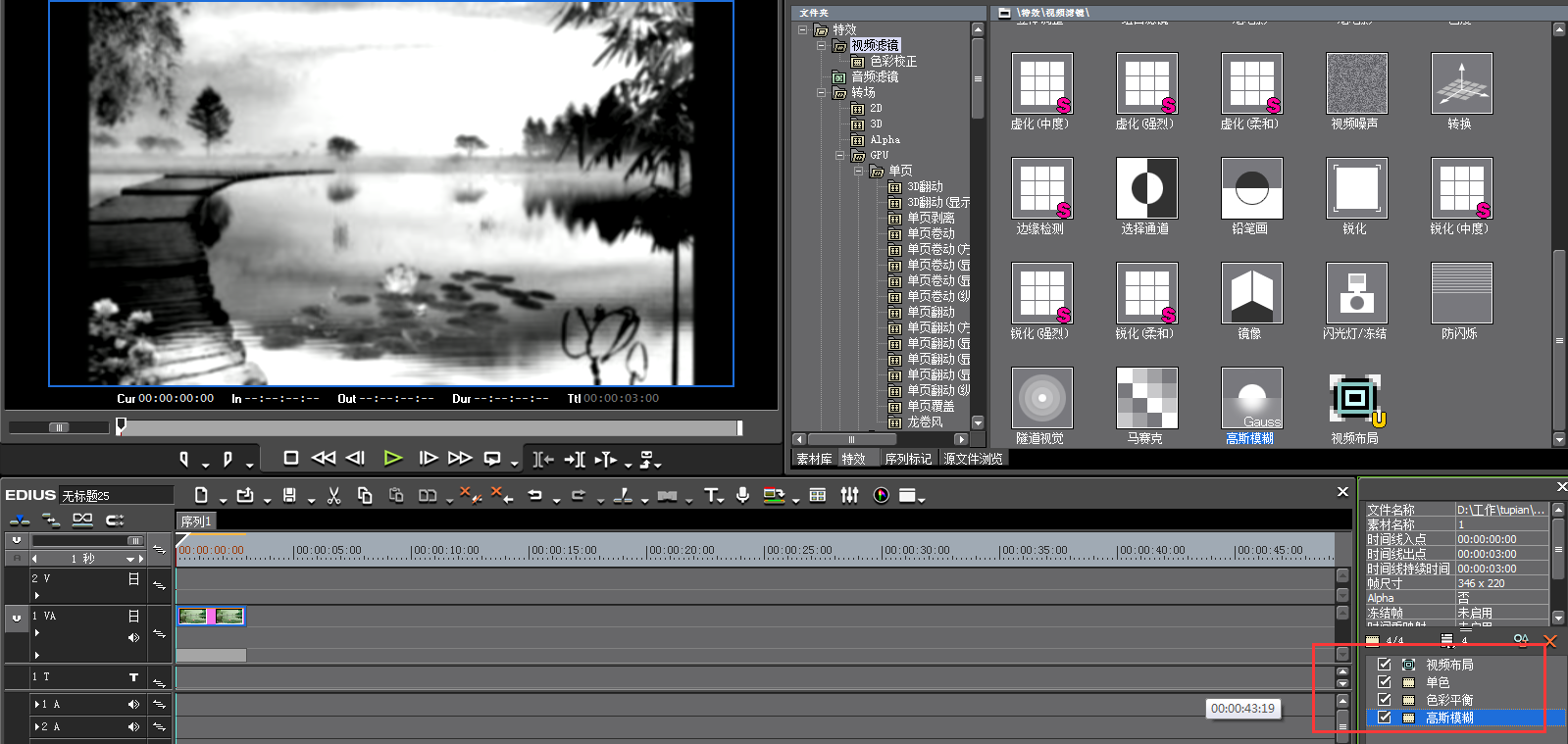Click the Copy icon in the timeline toolbar

pyautogui.click(x=365, y=495)
